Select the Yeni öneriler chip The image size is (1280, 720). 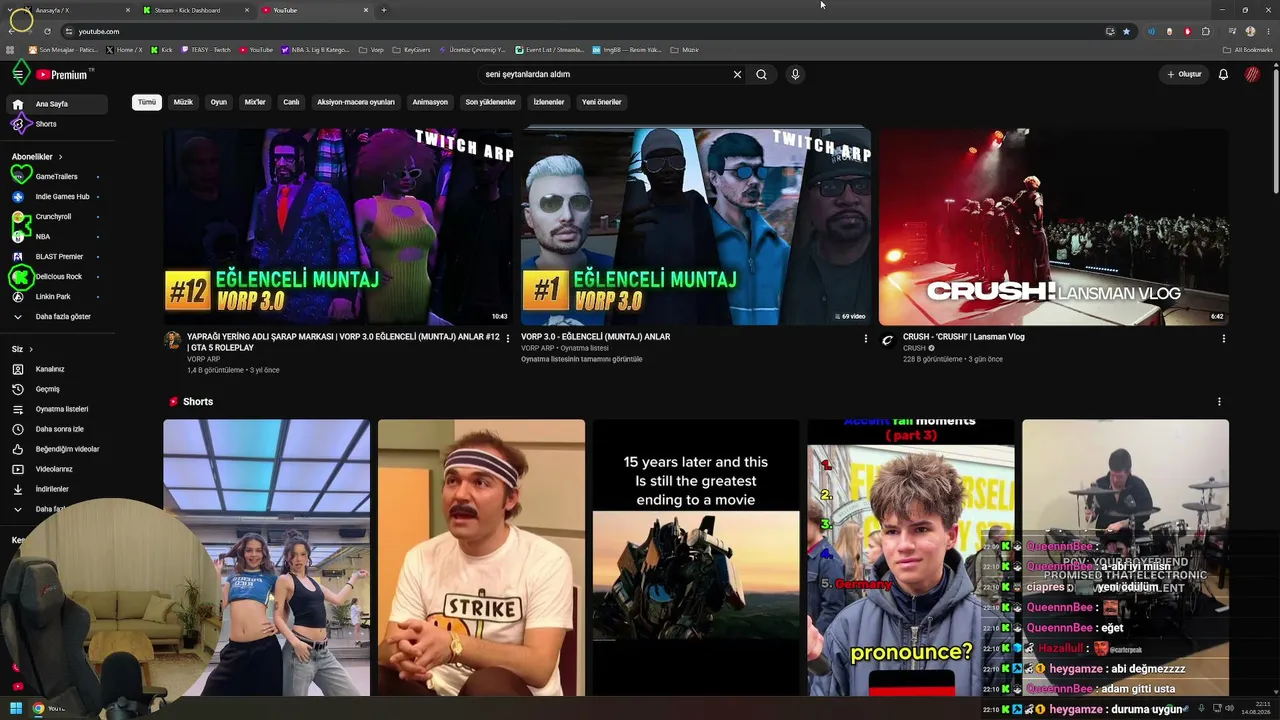click(602, 102)
